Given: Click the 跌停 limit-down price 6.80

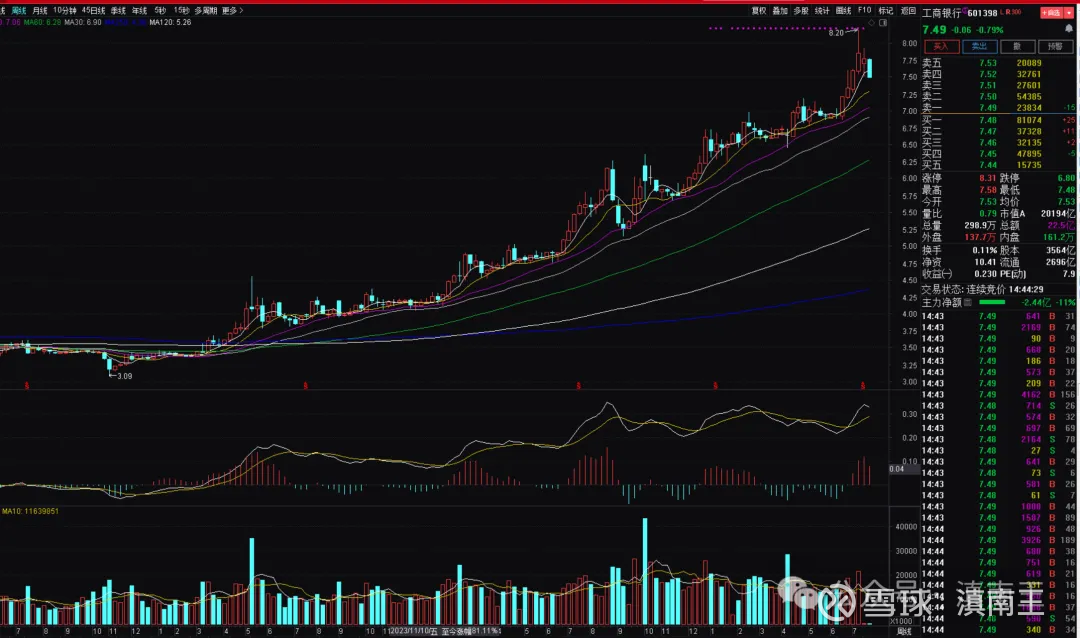Looking at the screenshot, I should (1066, 178).
